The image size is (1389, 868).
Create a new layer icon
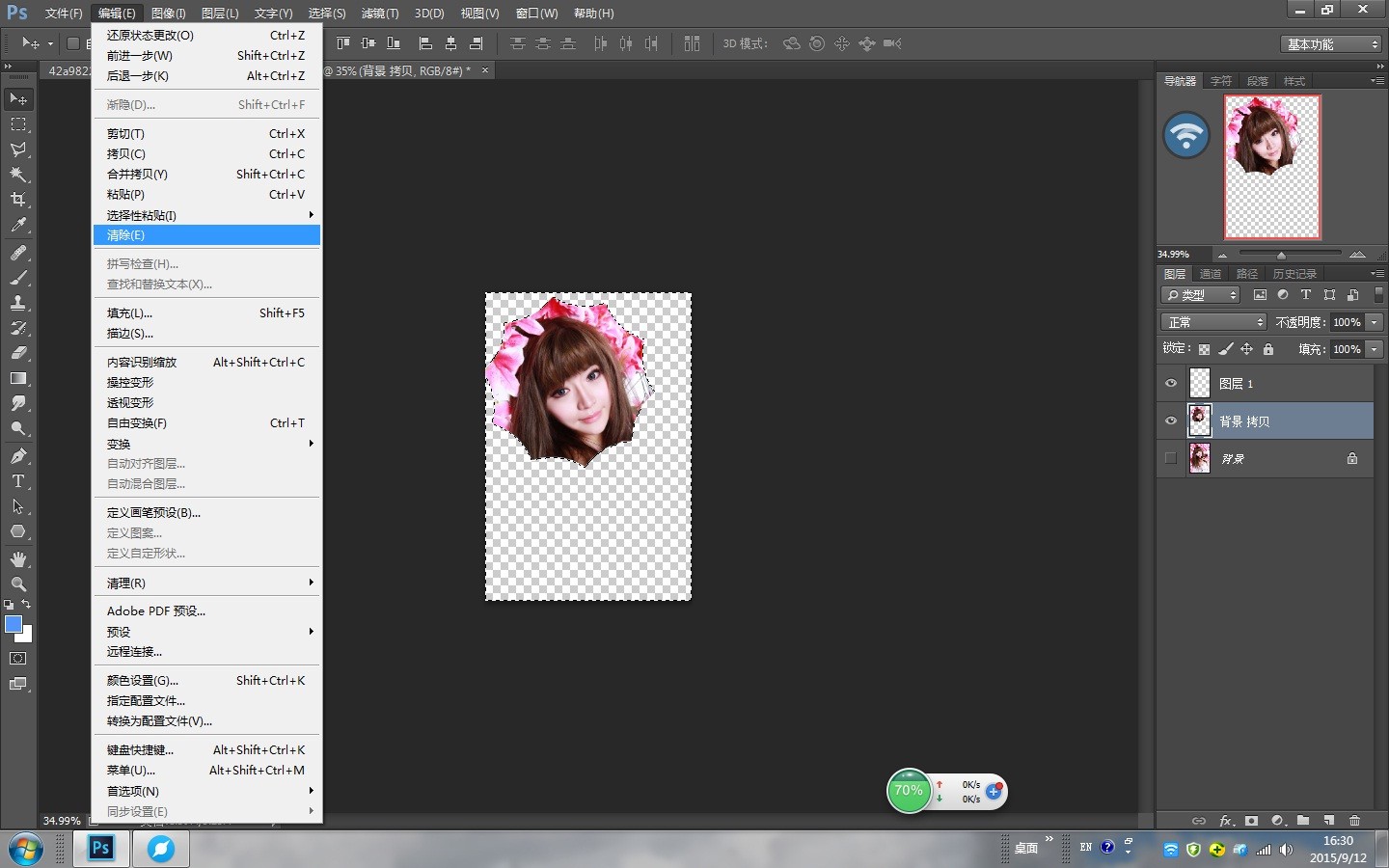[1329, 821]
